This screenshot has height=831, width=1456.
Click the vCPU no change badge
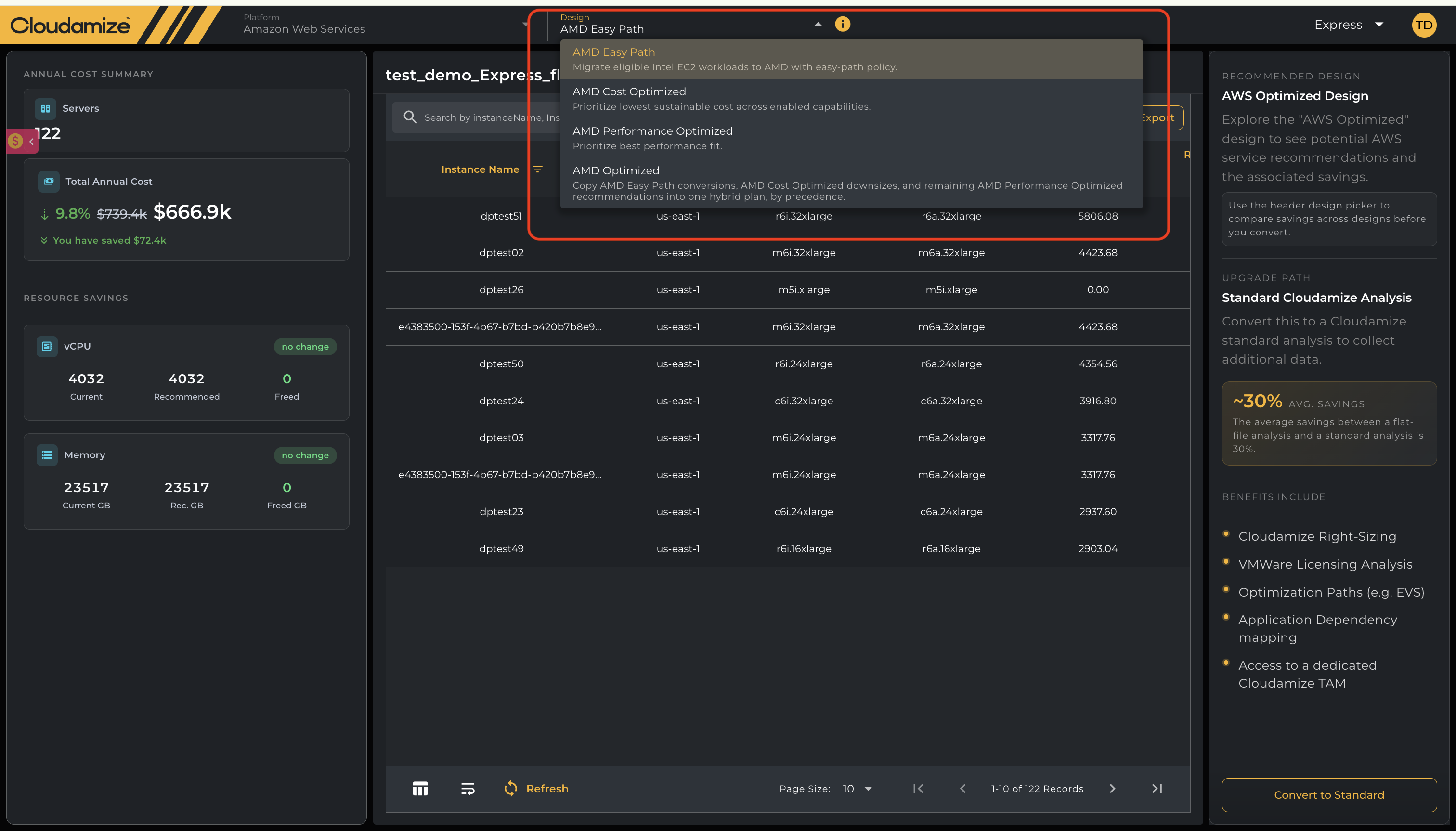305,347
